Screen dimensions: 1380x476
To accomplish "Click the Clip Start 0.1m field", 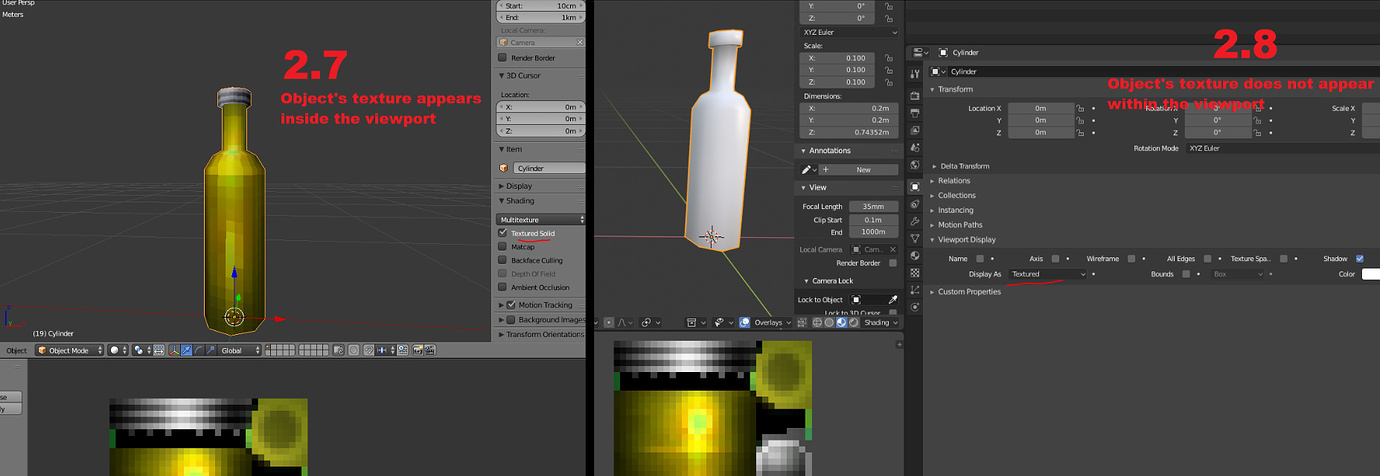I will pos(873,219).
